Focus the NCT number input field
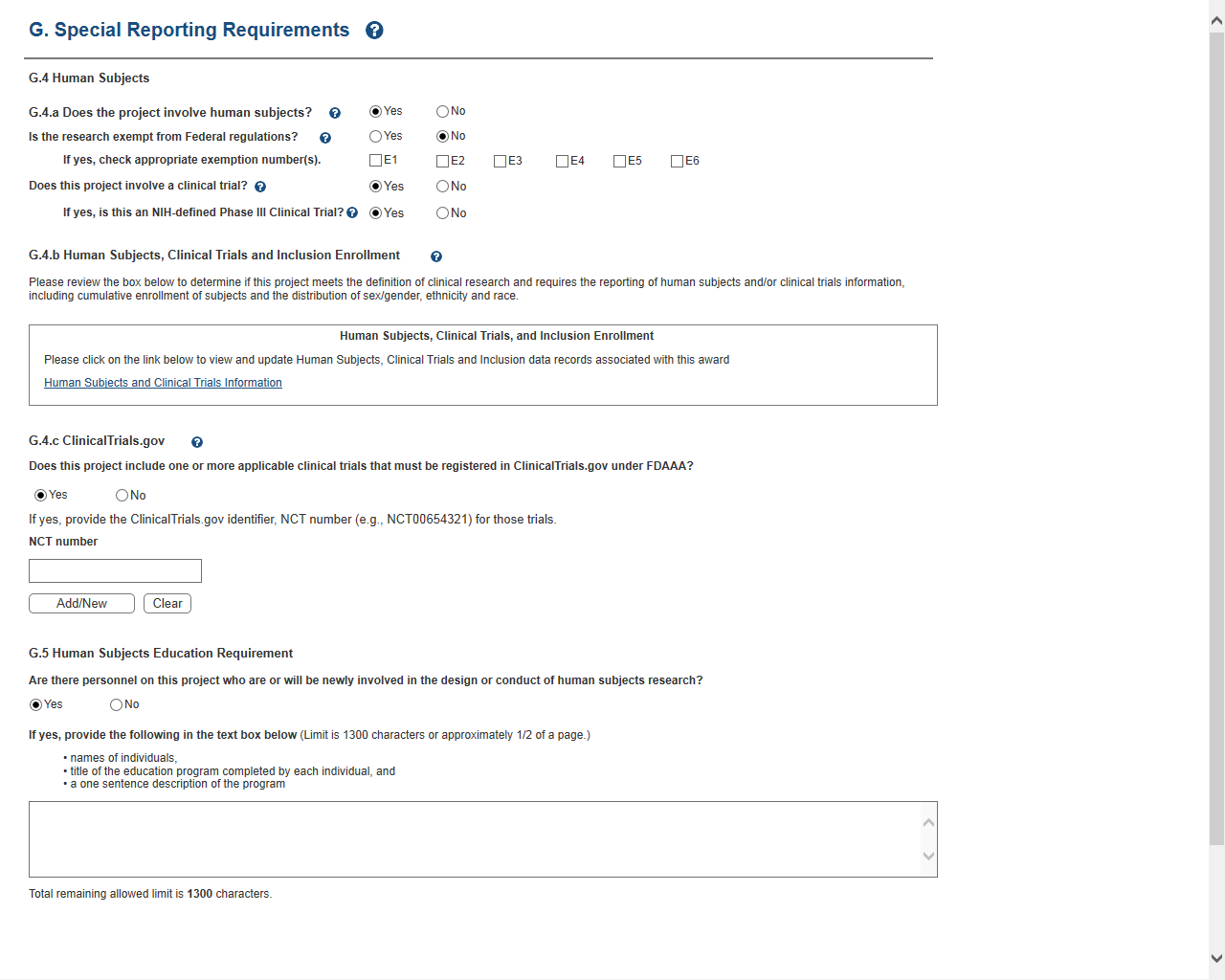The width and height of the screenshot is (1225, 980). [x=115, y=571]
